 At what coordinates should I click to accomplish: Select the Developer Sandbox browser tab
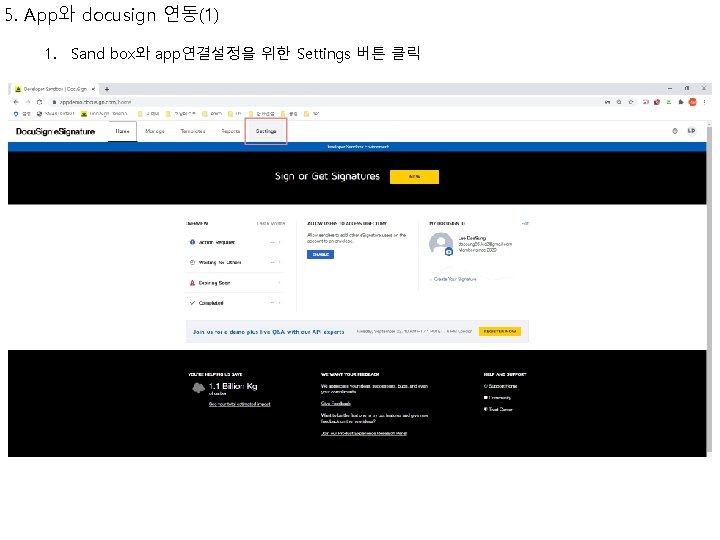[x=55, y=89]
